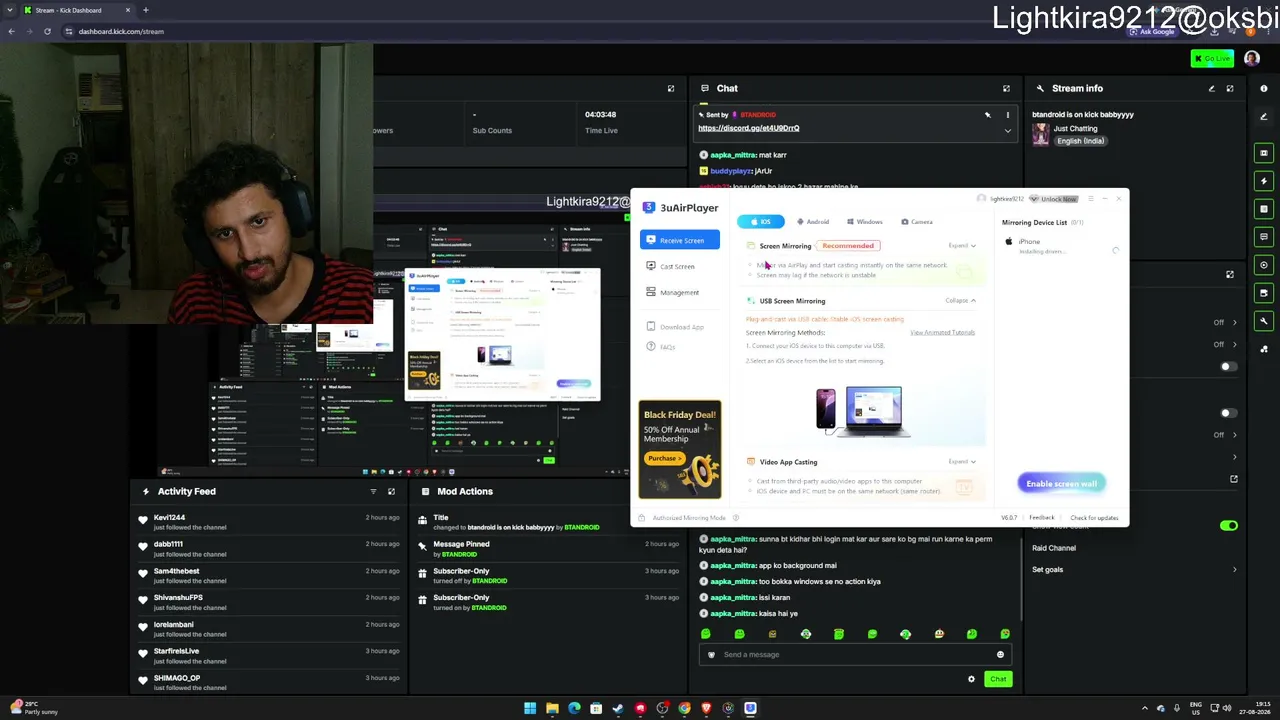
Task: Reload the Kick dashboard page
Action: [47, 31]
